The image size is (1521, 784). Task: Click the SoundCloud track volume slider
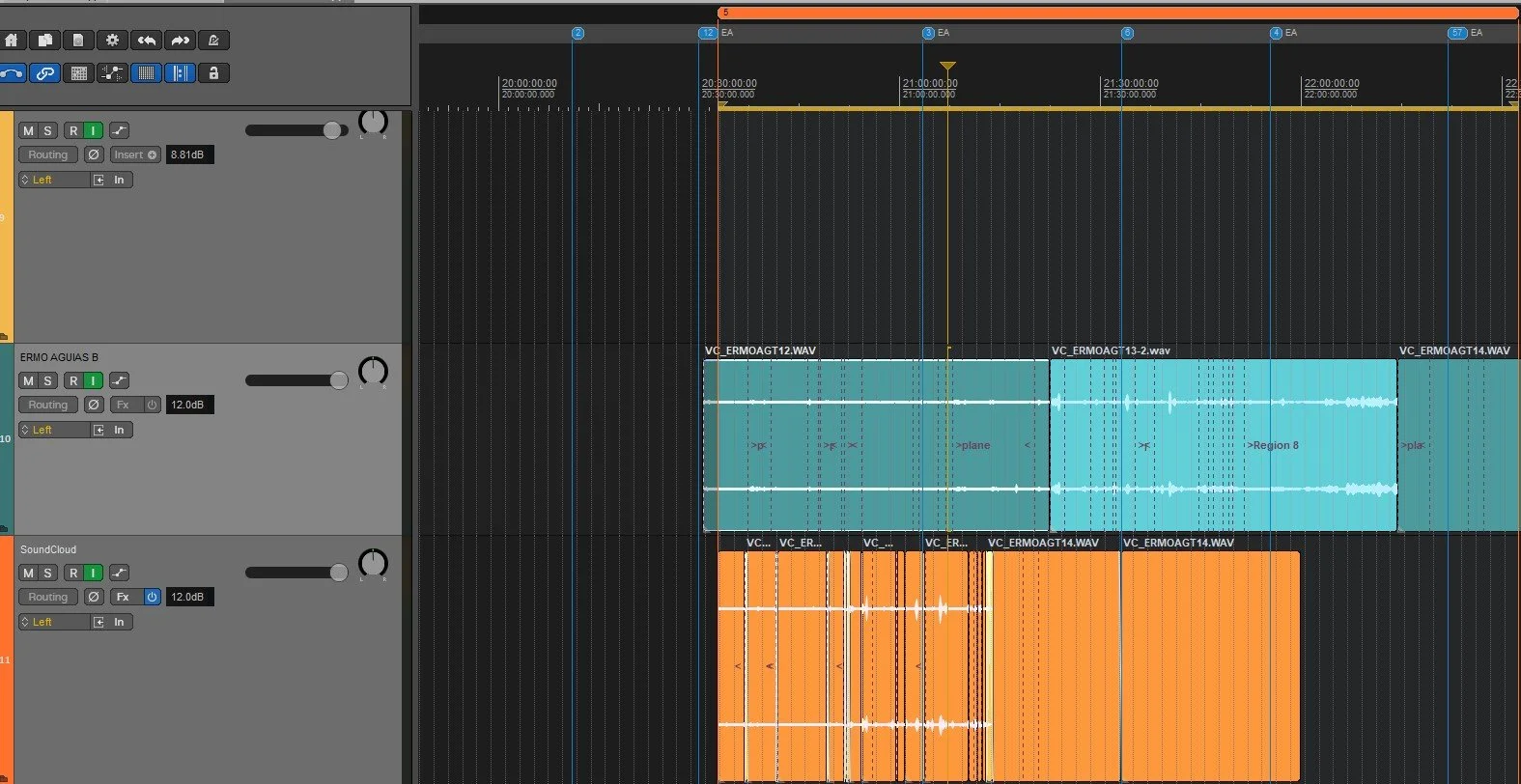[x=296, y=573]
